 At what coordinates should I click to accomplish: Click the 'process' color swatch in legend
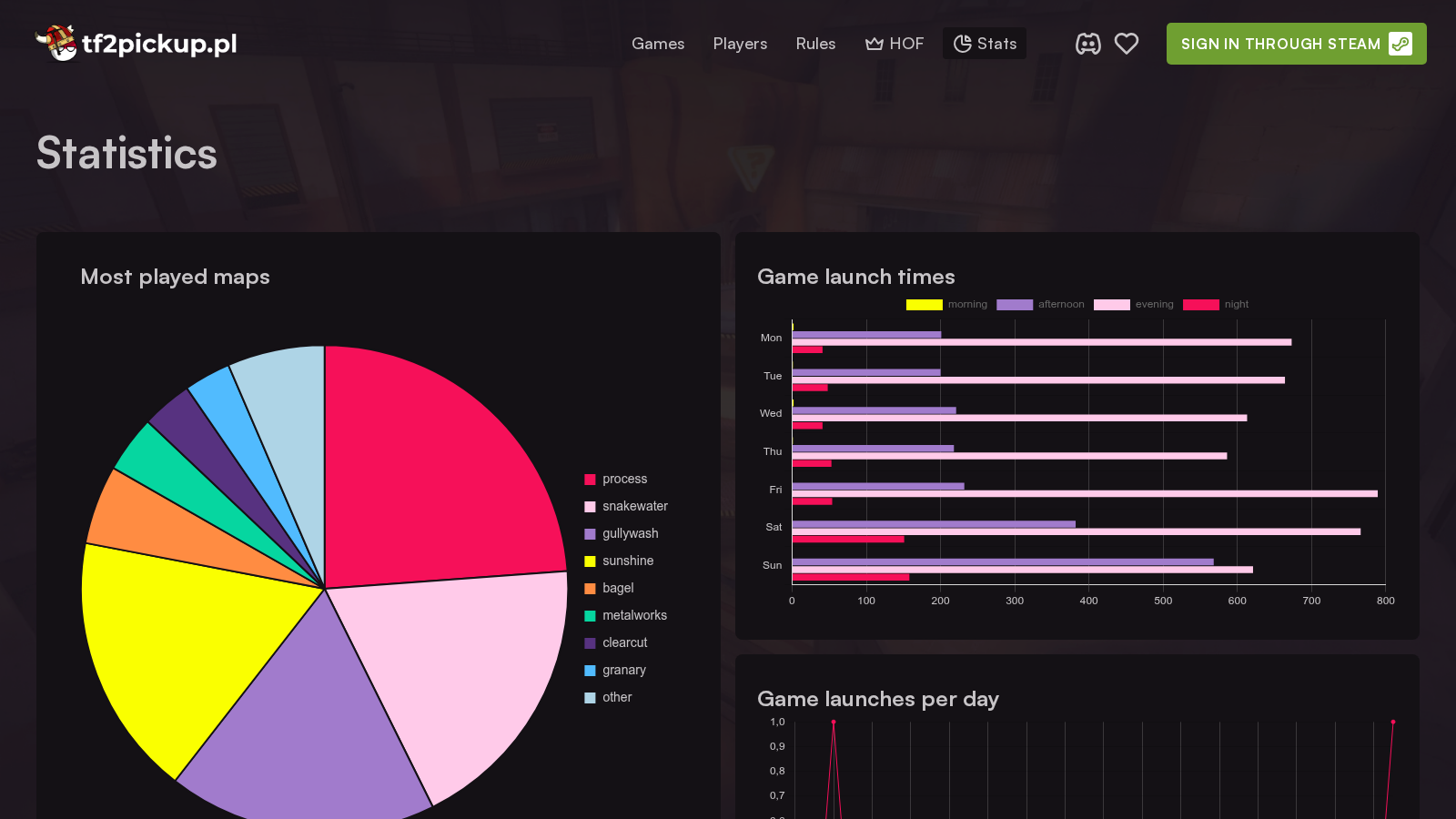pyautogui.click(x=590, y=479)
